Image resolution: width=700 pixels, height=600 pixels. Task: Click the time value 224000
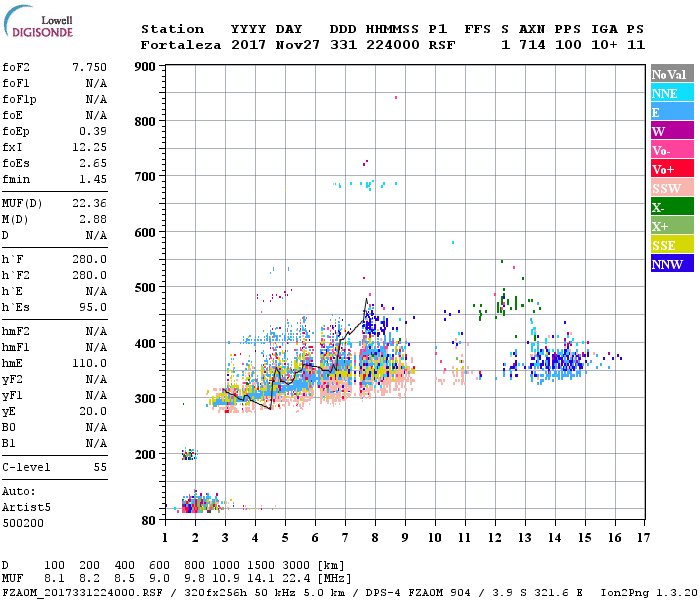[392, 45]
